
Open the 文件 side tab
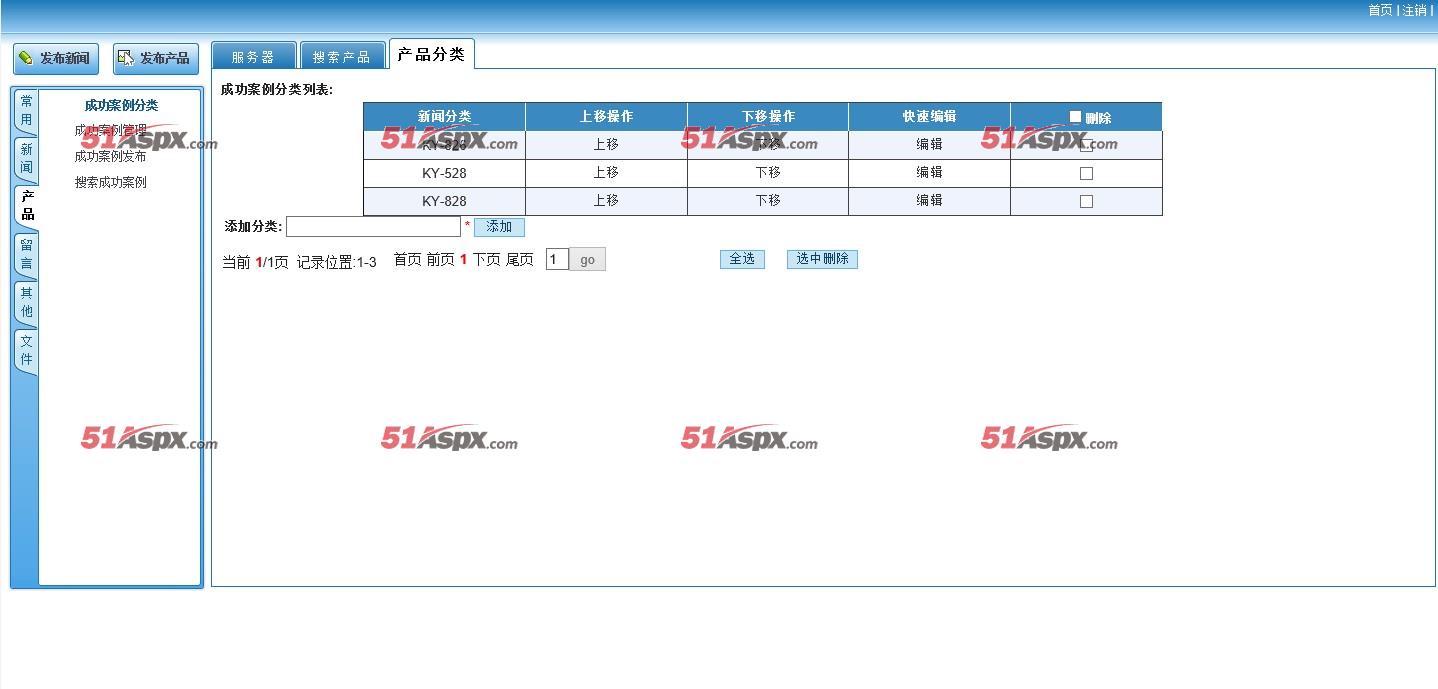(x=26, y=350)
